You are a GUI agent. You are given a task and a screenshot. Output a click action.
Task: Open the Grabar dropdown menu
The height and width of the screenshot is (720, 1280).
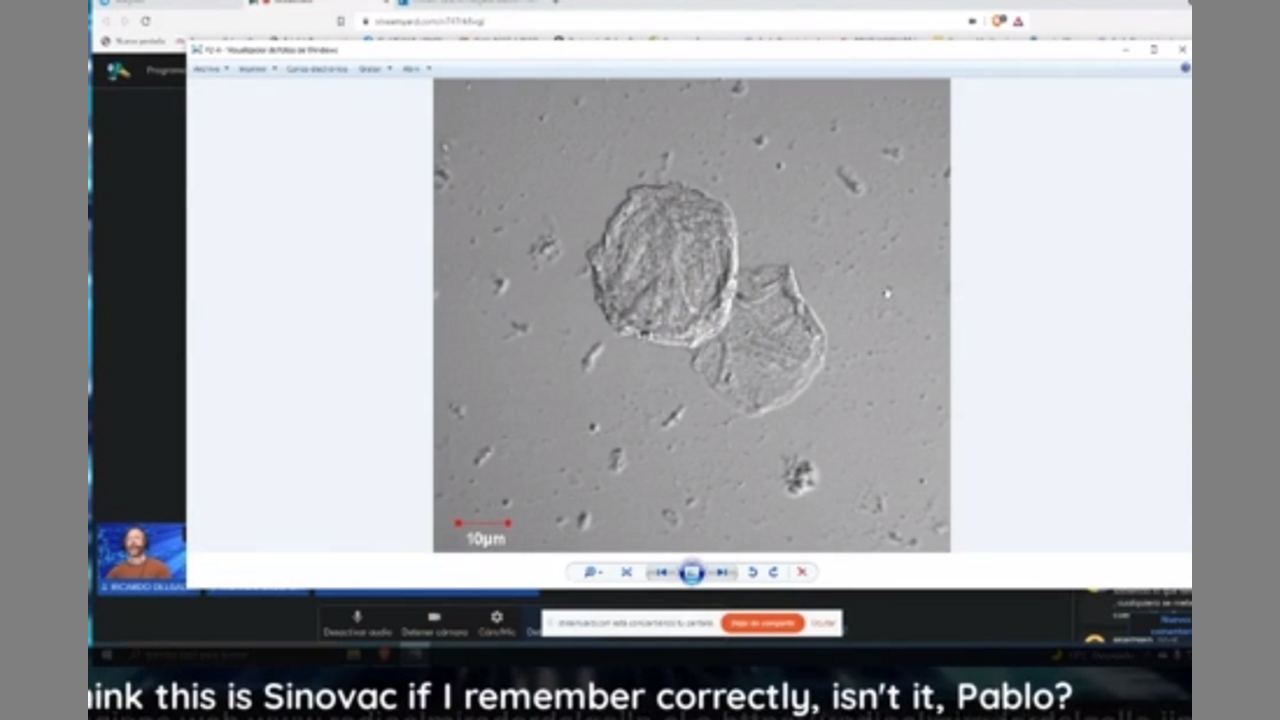coord(374,69)
